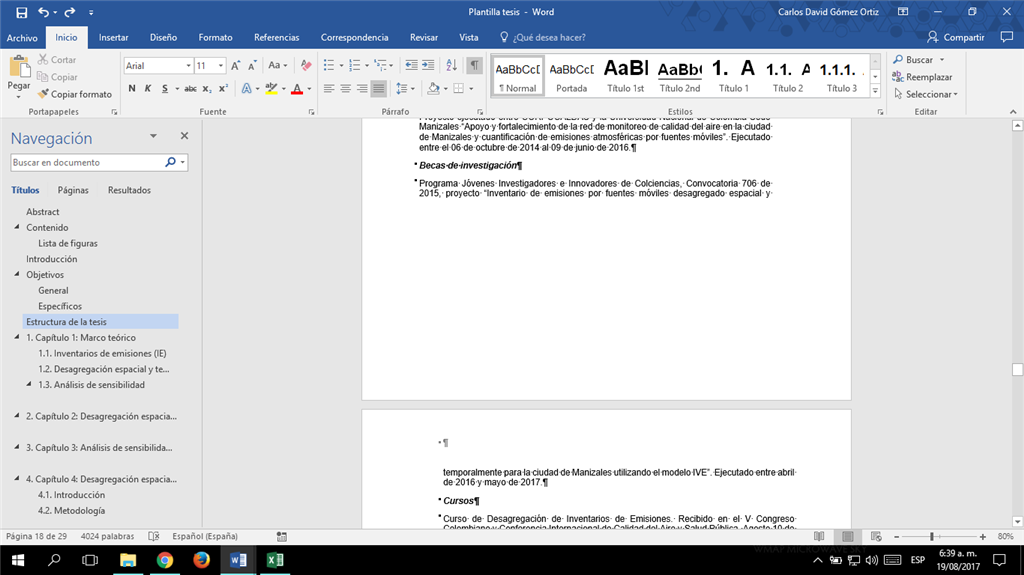Apply the Portada style
1024x575 pixels.
click(x=571, y=76)
